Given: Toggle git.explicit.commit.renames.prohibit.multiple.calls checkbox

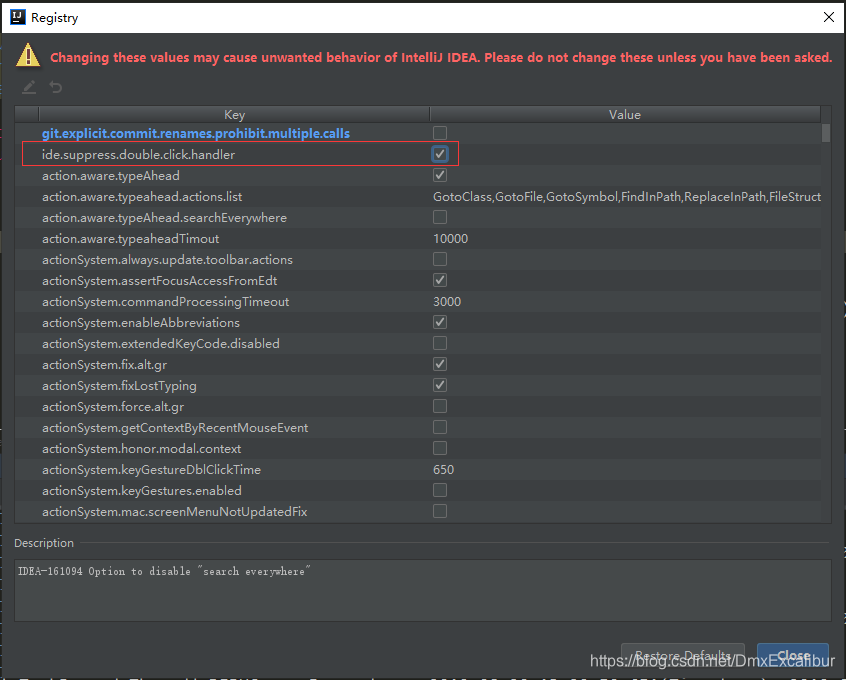Looking at the screenshot, I should pyautogui.click(x=440, y=133).
